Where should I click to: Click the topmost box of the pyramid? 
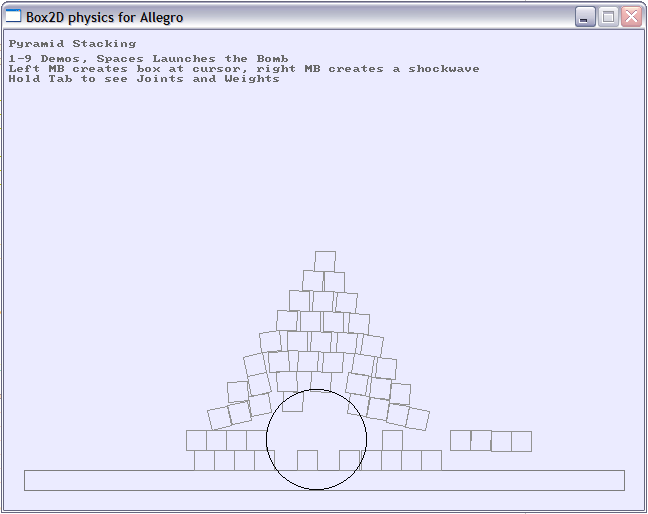(x=324, y=261)
